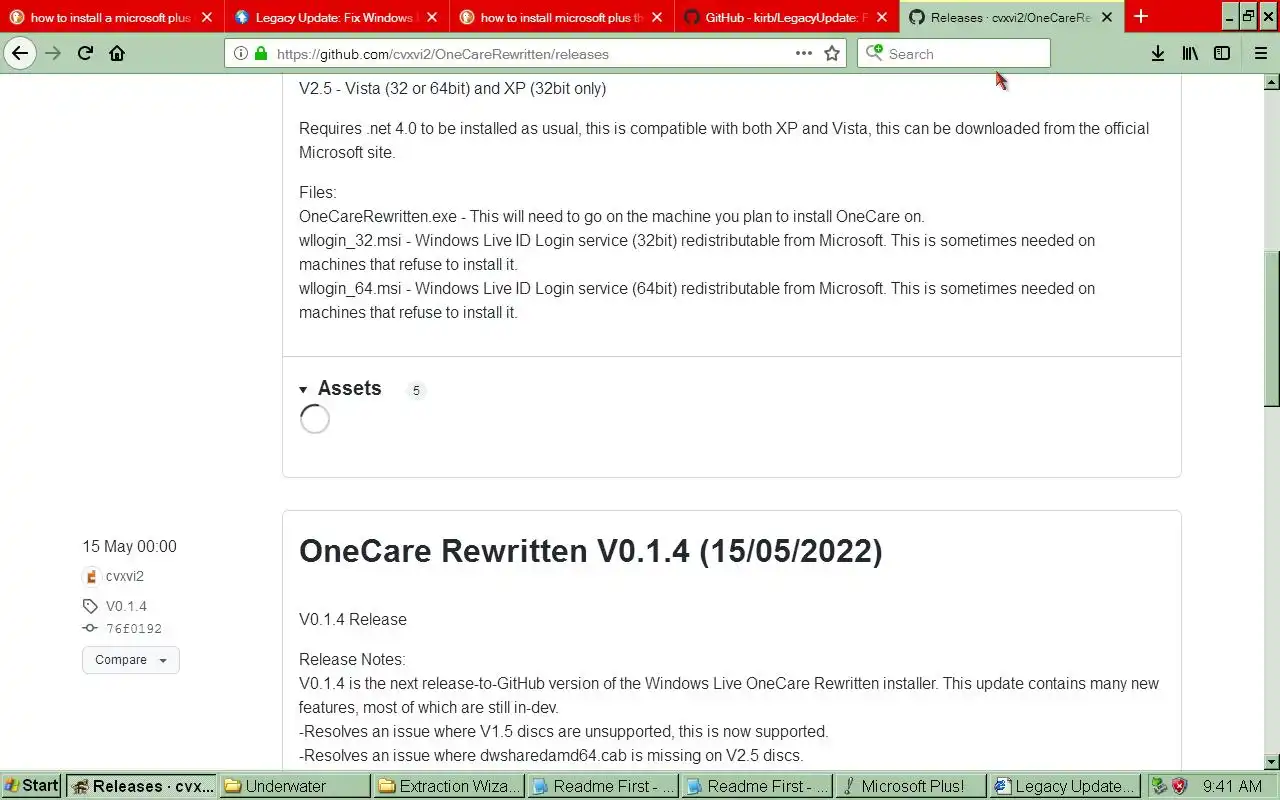Open commit 76f0192 link
The height and width of the screenshot is (800, 1280).
134,629
